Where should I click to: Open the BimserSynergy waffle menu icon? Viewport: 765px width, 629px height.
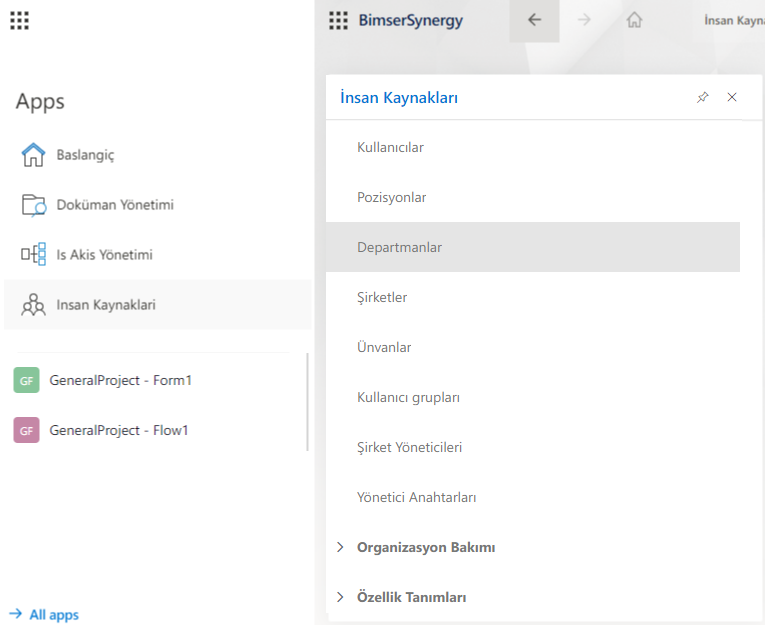[338, 20]
